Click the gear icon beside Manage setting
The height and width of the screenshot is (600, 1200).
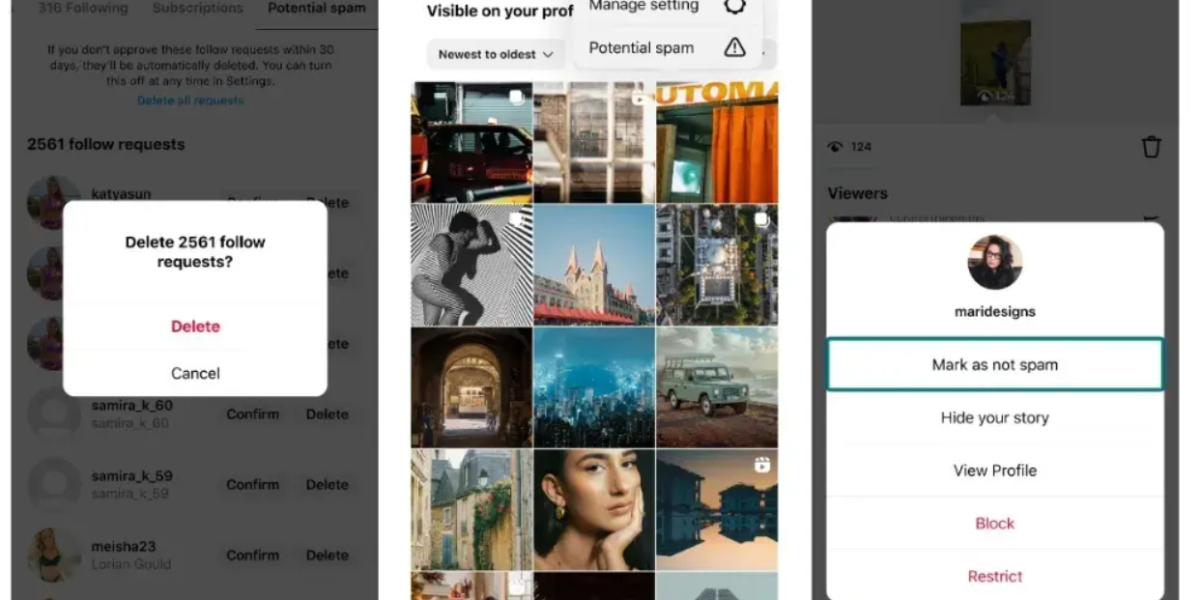pyautogui.click(x=734, y=6)
